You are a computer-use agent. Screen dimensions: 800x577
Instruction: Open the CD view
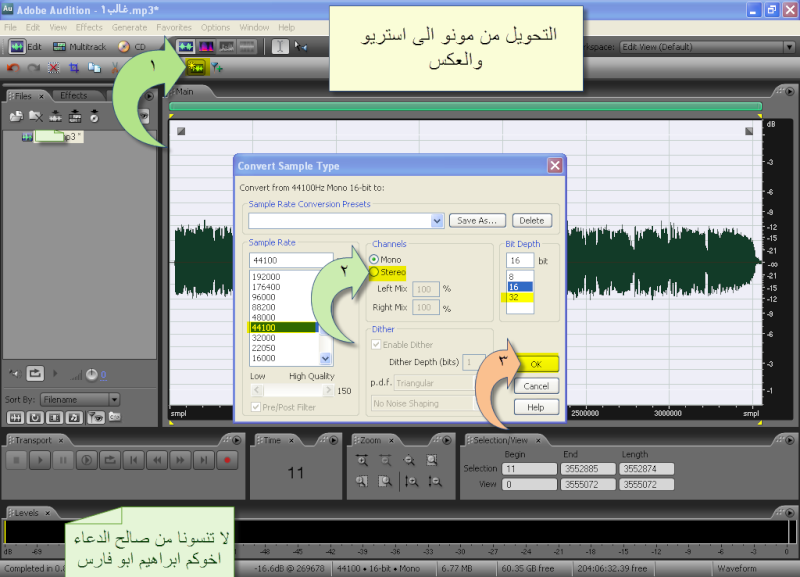[131, 47]
